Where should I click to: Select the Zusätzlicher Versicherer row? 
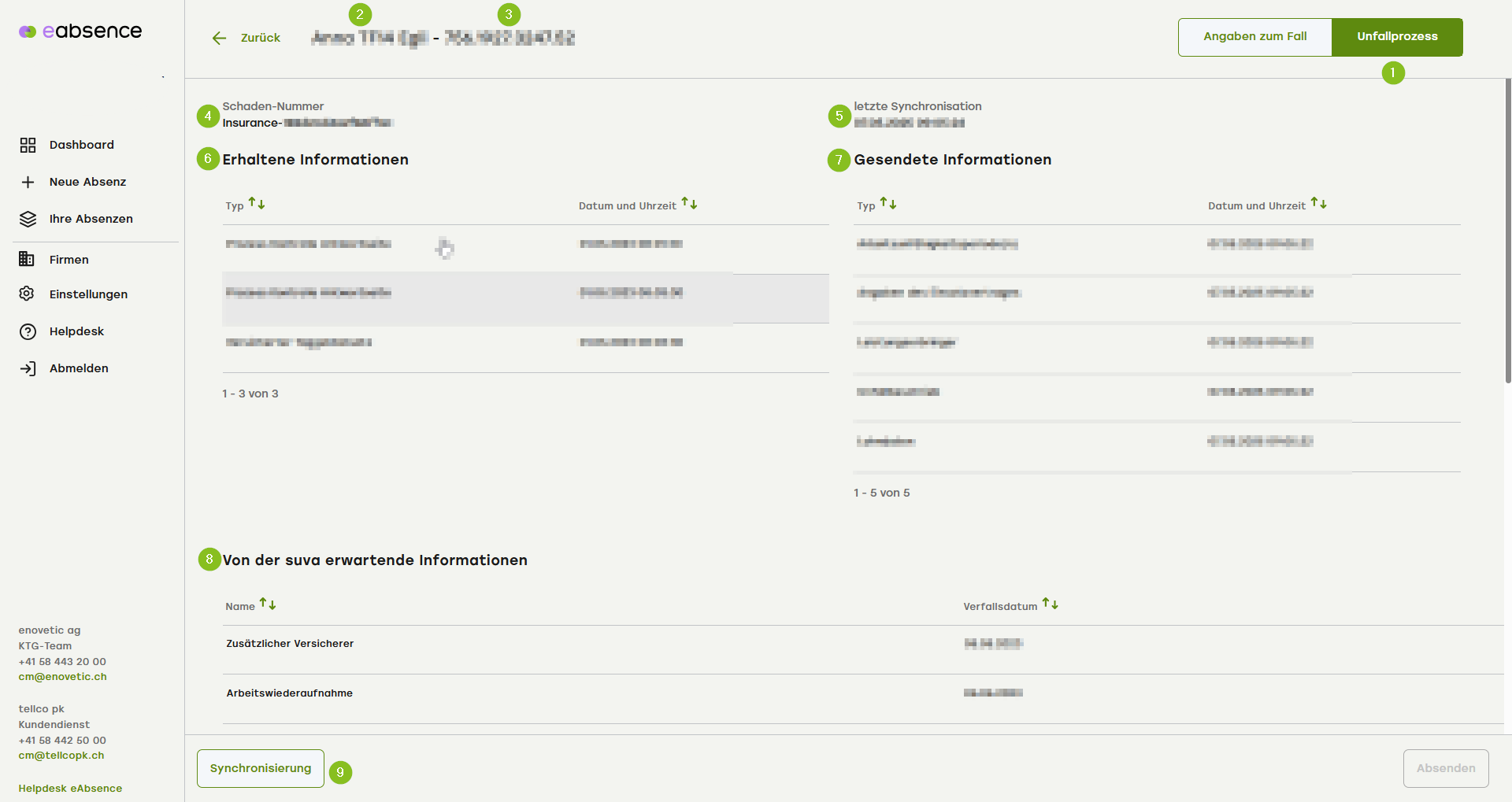(x=290, y=644)
